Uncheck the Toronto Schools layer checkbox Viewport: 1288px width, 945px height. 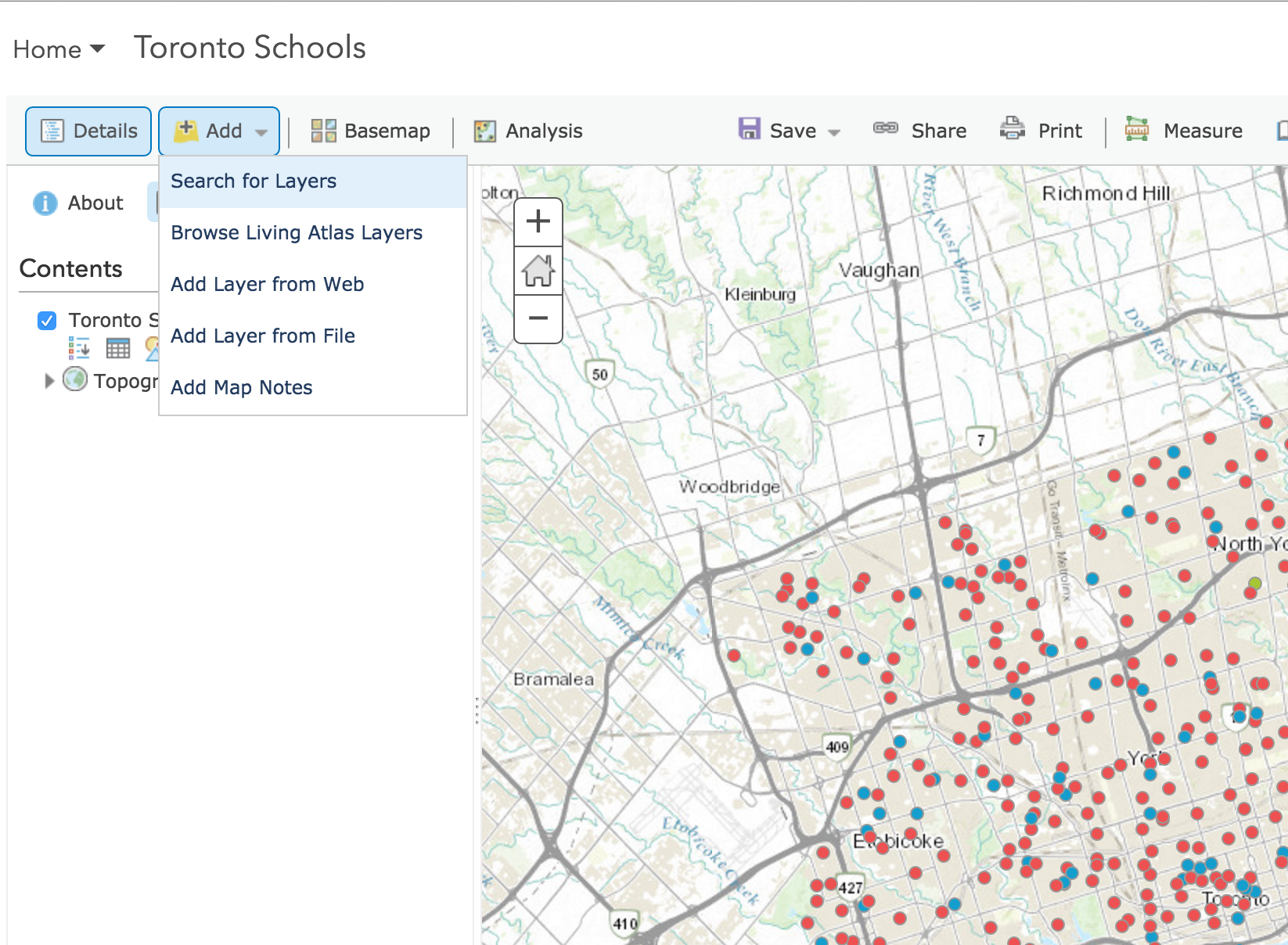[47, 321]
